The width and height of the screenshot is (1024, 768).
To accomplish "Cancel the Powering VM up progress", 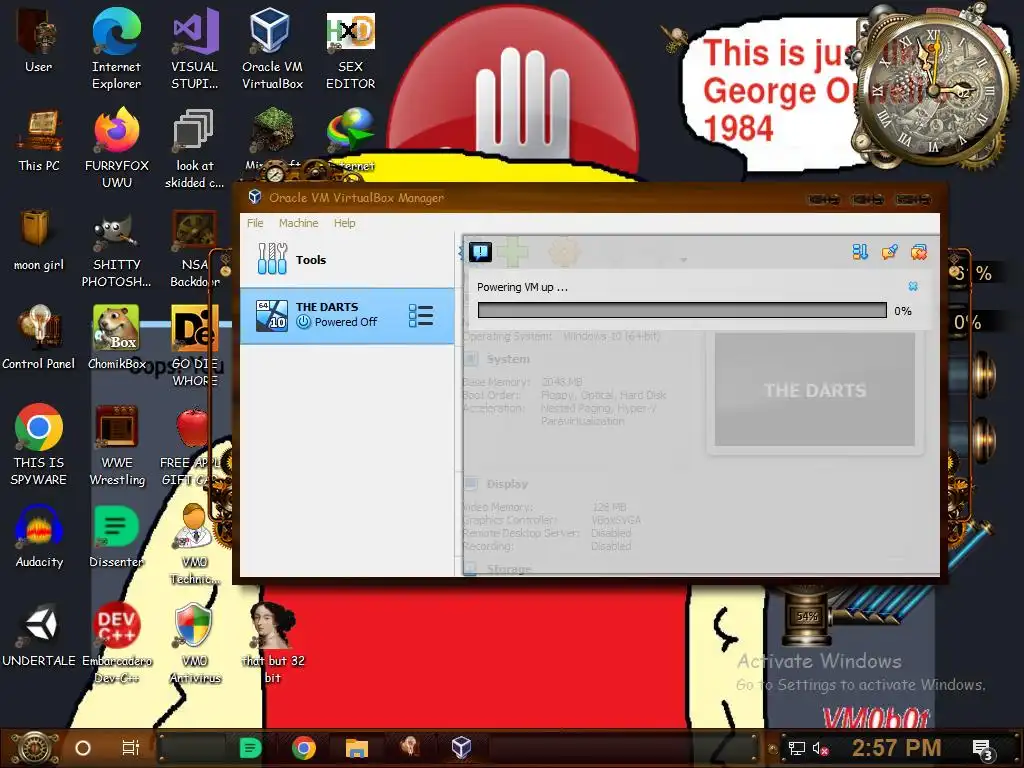I will pos(913,286).
